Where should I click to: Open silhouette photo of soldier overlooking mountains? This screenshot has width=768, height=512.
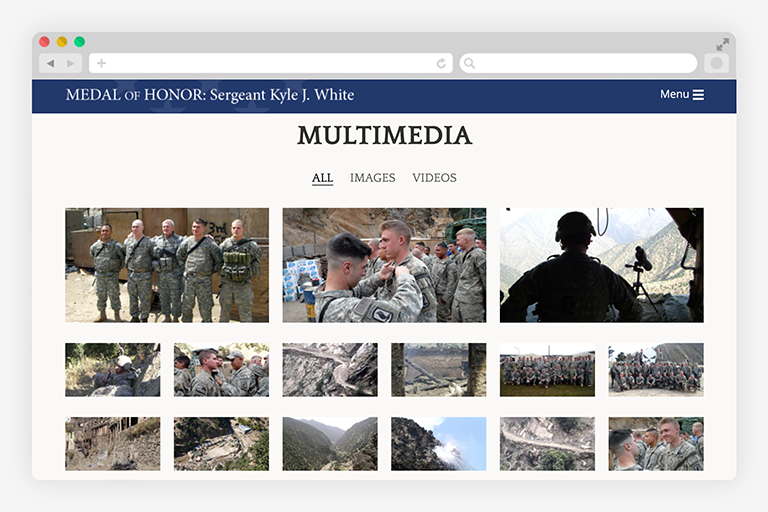[601, 265]
